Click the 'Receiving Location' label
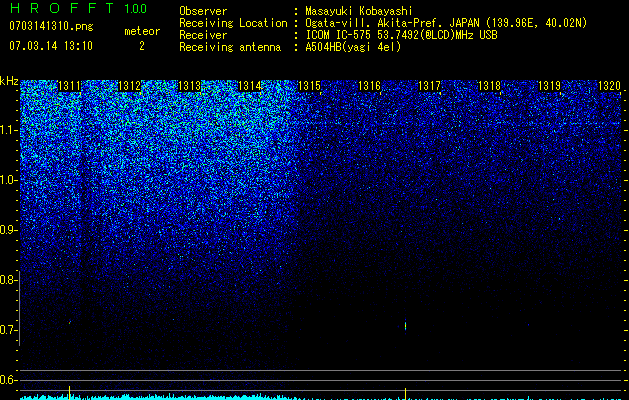Viewport: 629px width, 400px height. pos(233,23)
